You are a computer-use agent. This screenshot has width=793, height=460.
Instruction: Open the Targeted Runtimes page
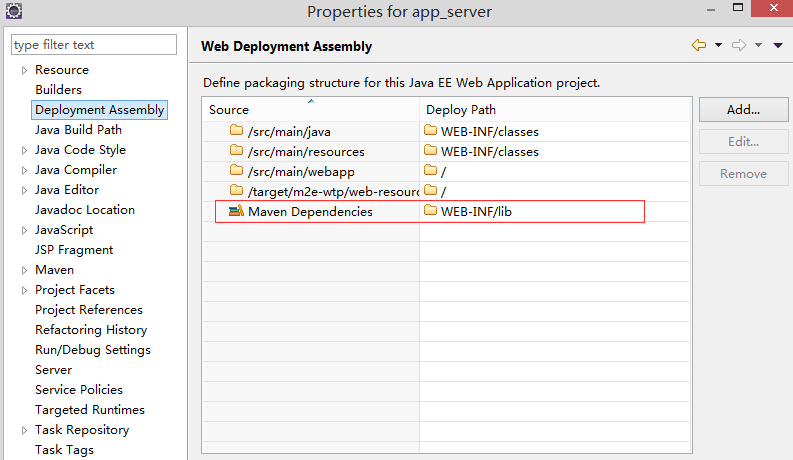[89, 410]
